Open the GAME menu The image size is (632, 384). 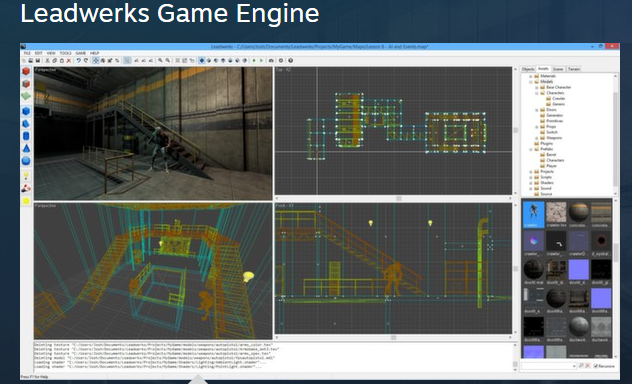(81, 53)
